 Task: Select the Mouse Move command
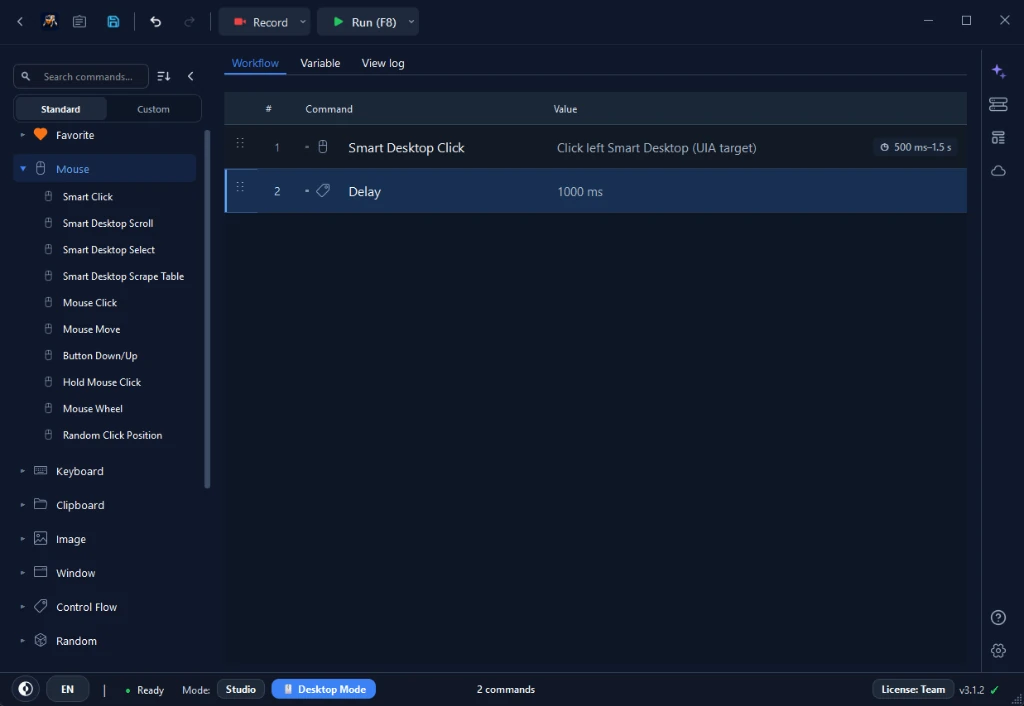91,329
